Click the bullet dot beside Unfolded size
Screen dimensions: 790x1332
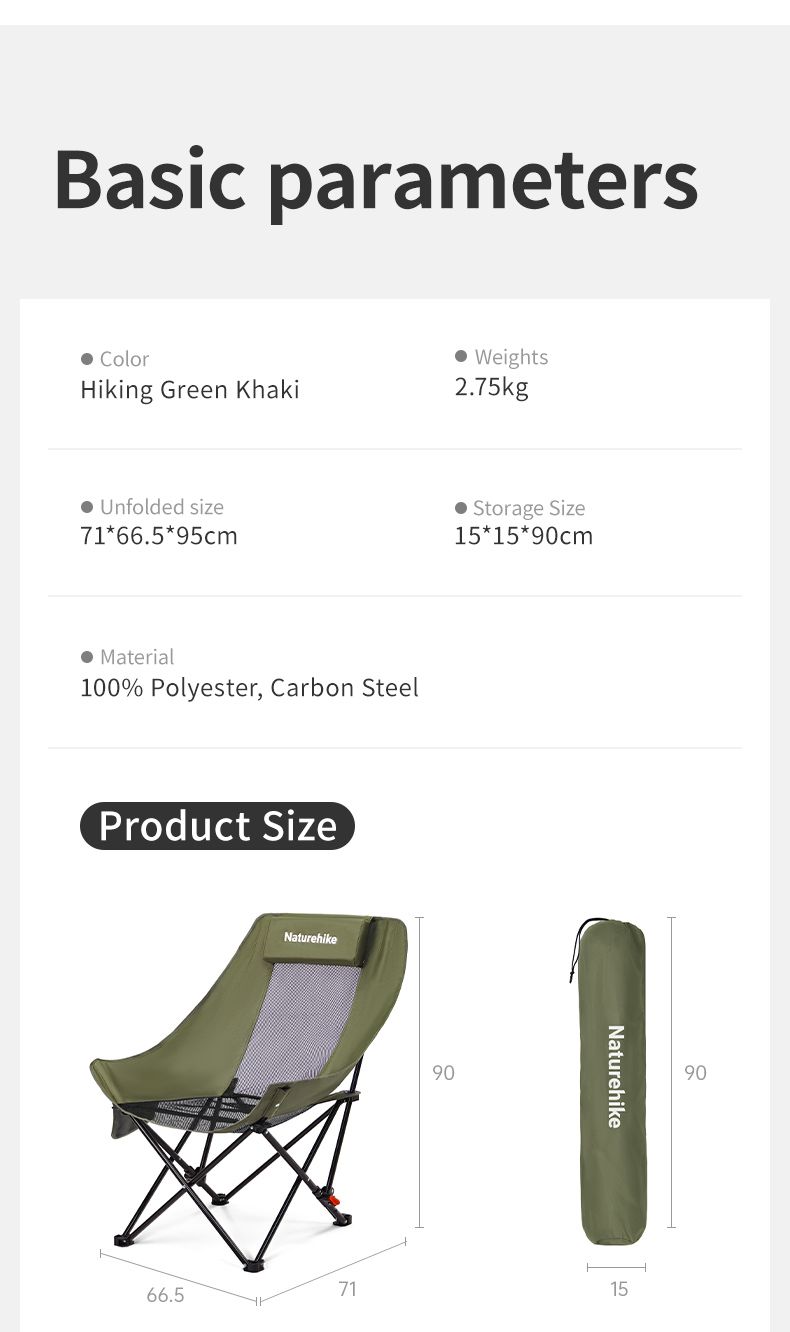pos(87,507)
